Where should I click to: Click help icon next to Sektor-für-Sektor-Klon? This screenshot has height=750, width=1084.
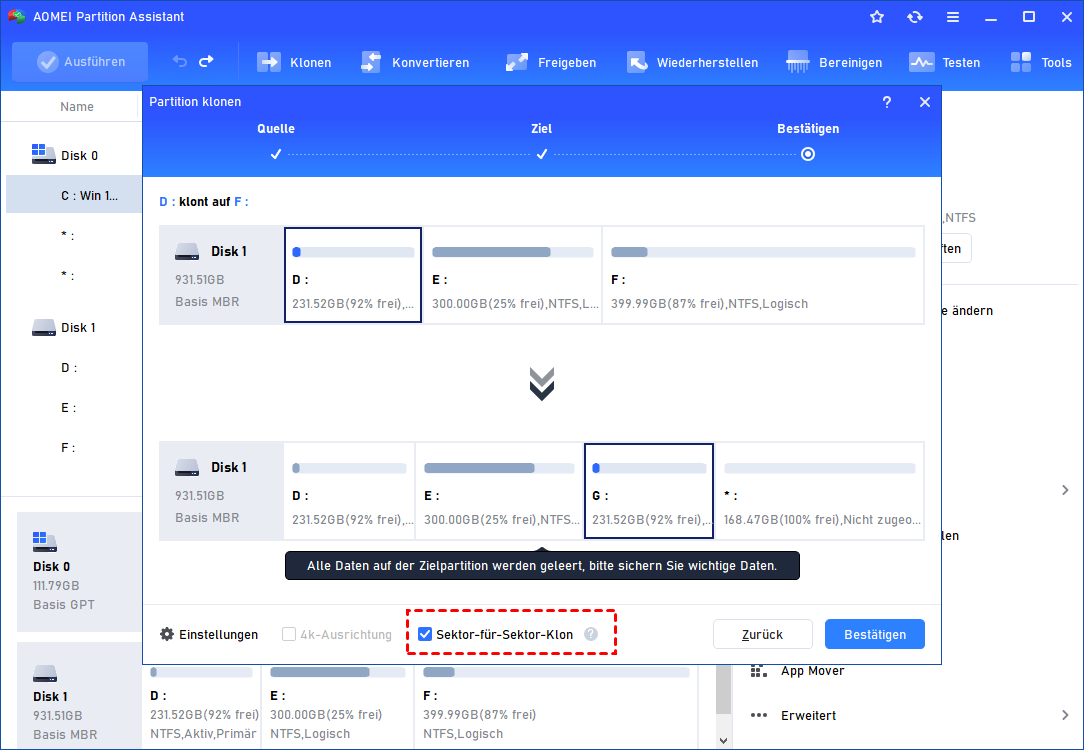[590, 634]
